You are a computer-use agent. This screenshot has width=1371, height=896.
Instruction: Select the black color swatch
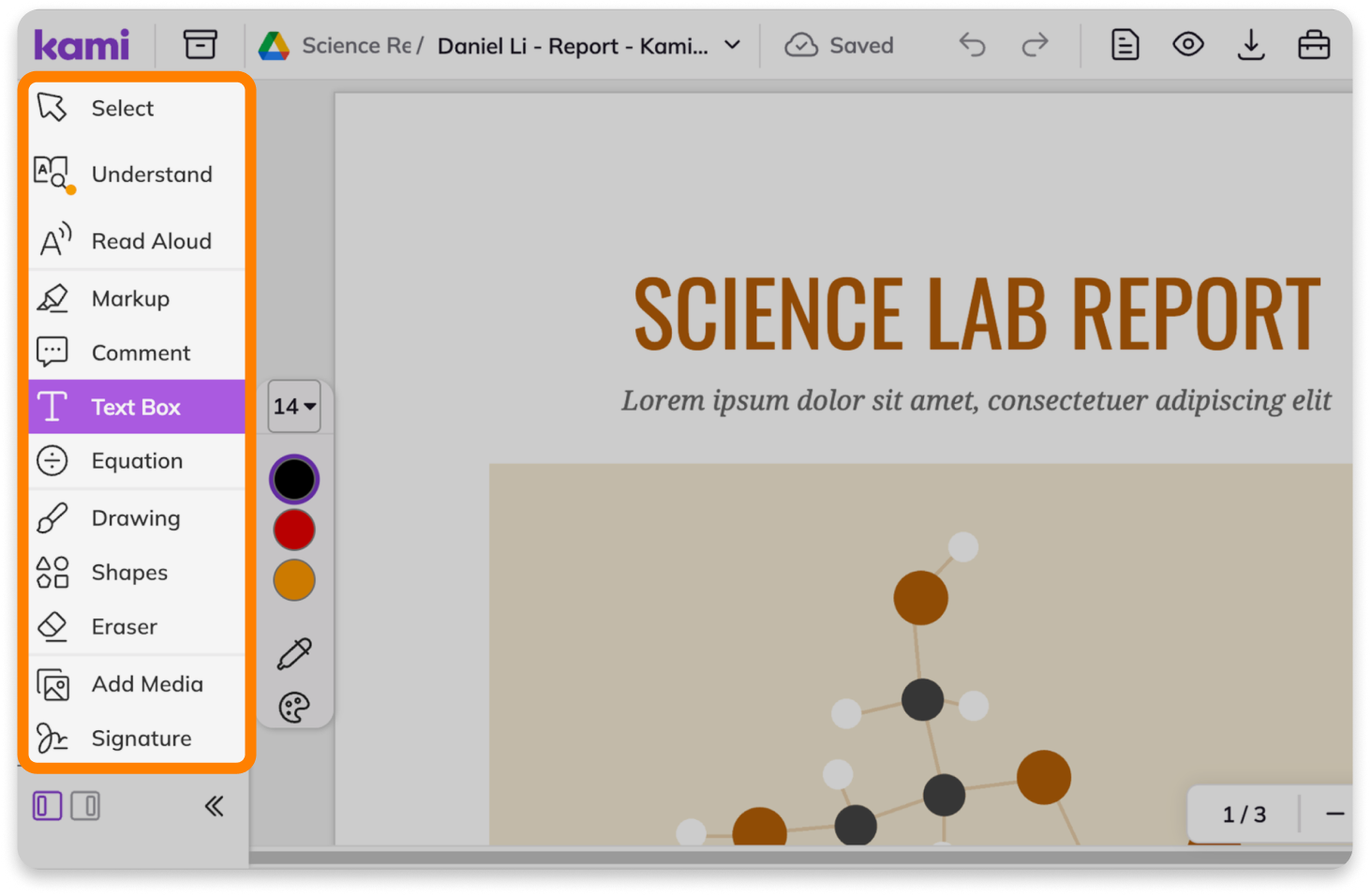(x=294, y=479)
